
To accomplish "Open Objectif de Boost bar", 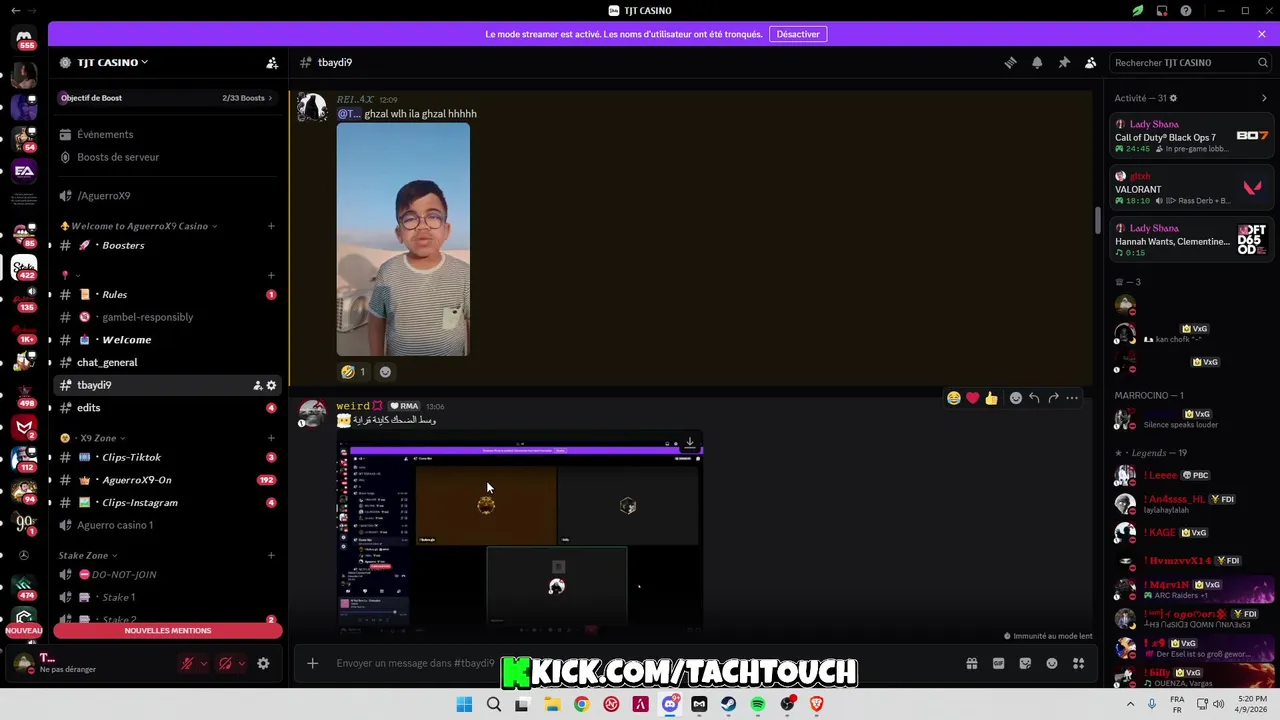I will (167, 98).
